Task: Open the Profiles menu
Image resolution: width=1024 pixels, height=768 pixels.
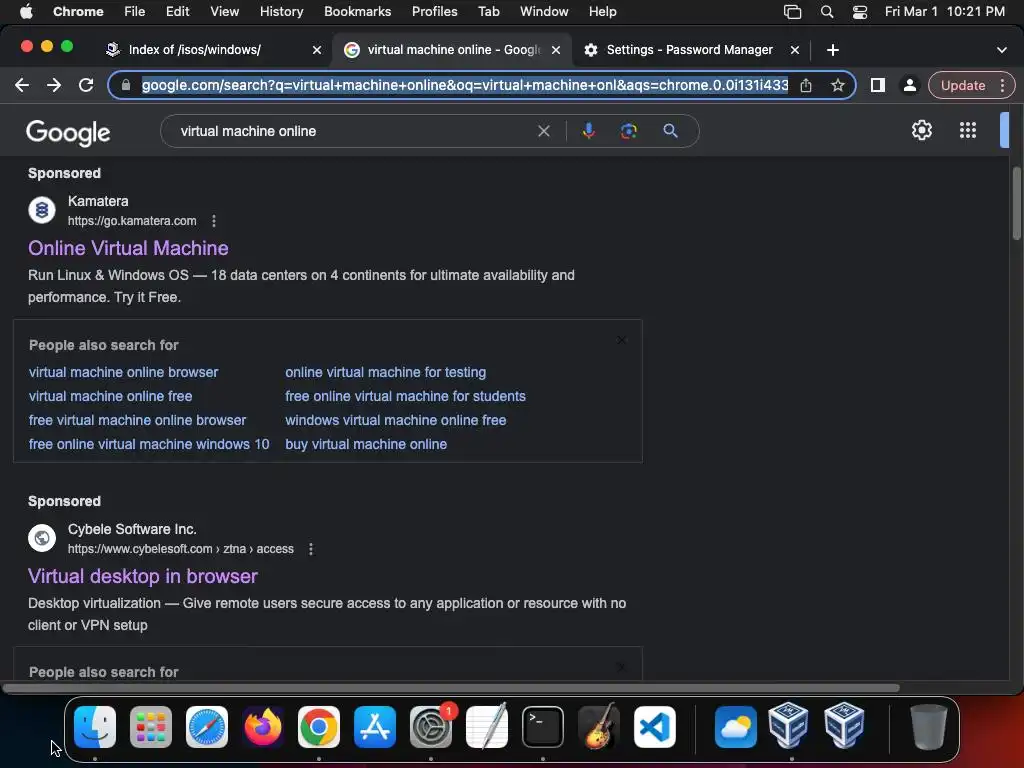Action: click(x=434, y=12)
